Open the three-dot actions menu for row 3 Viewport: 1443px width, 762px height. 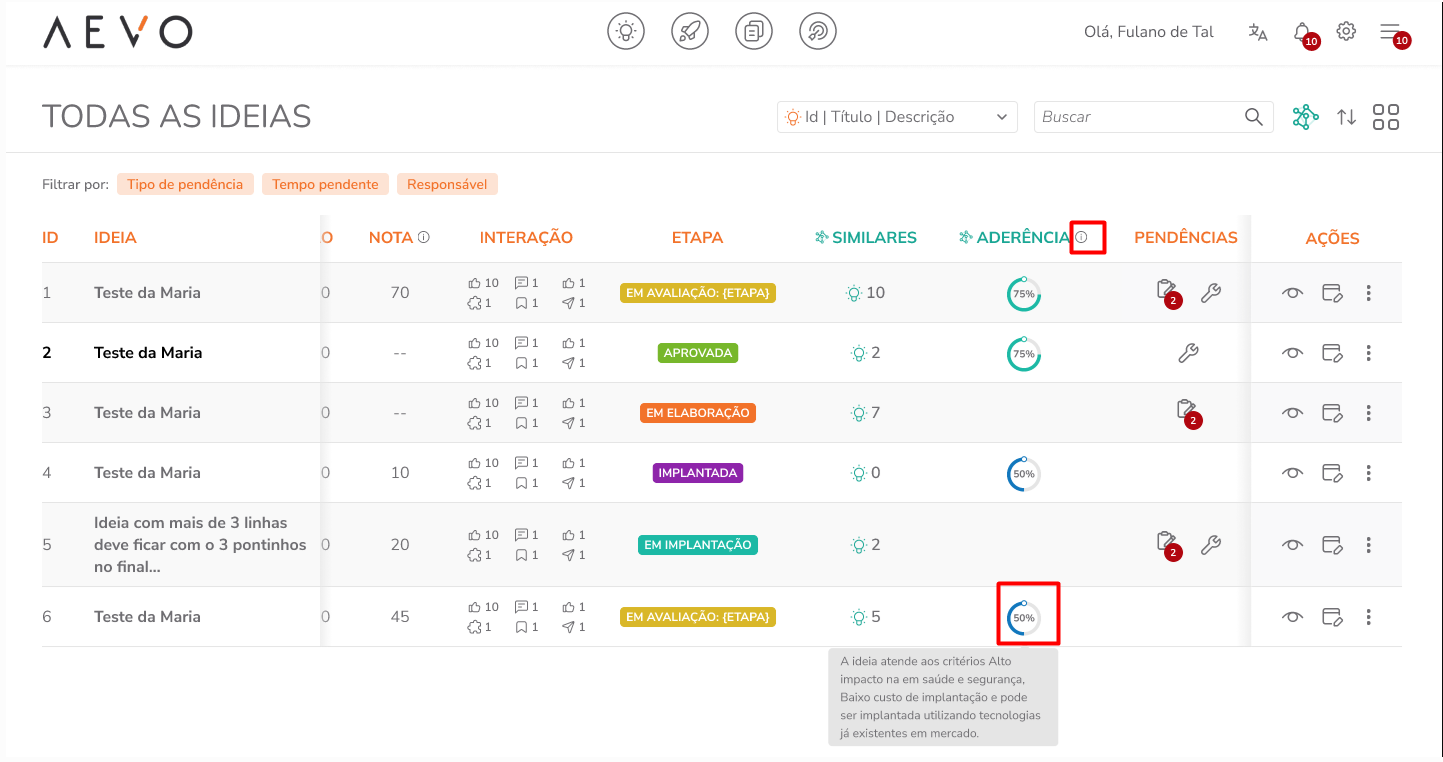coord(1368,413)
